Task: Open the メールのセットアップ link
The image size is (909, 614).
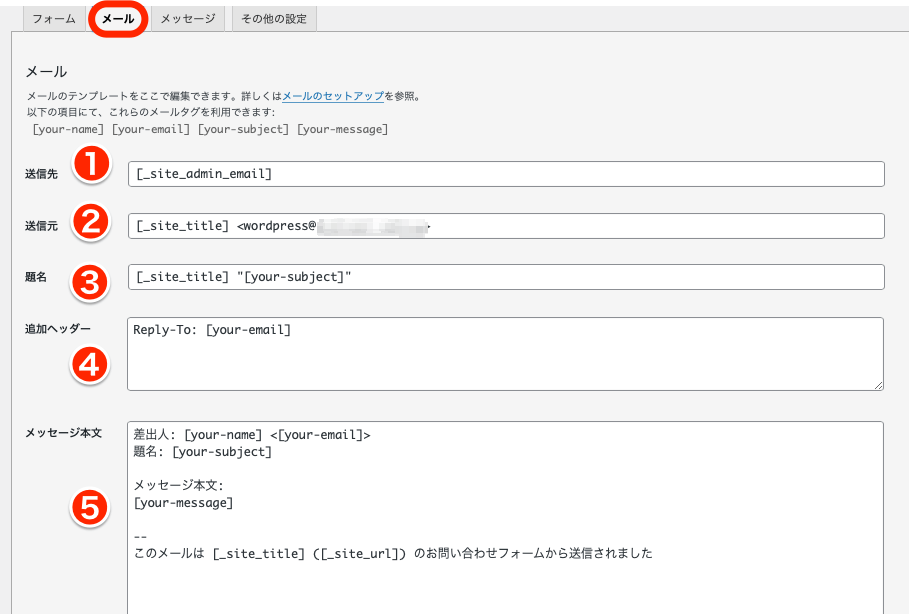Action: 333,96
